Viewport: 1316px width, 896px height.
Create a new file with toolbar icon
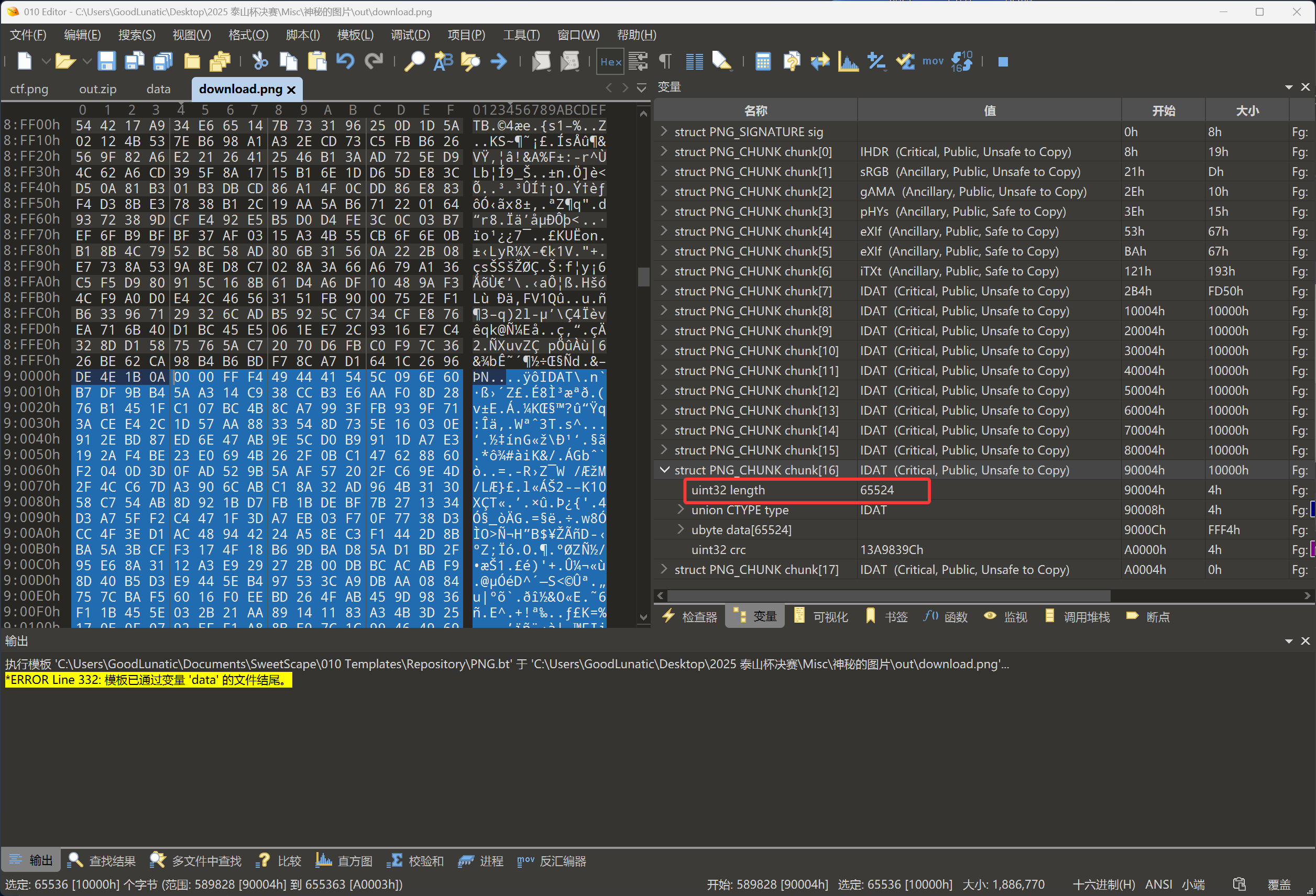point(24,61)
